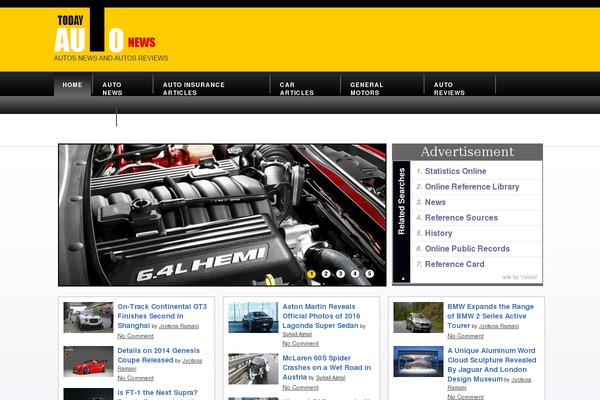The width and height of the screenshot is (600, 400).
Task: Switch to slide 3 in slideshow
Action: tap(340, 274)
